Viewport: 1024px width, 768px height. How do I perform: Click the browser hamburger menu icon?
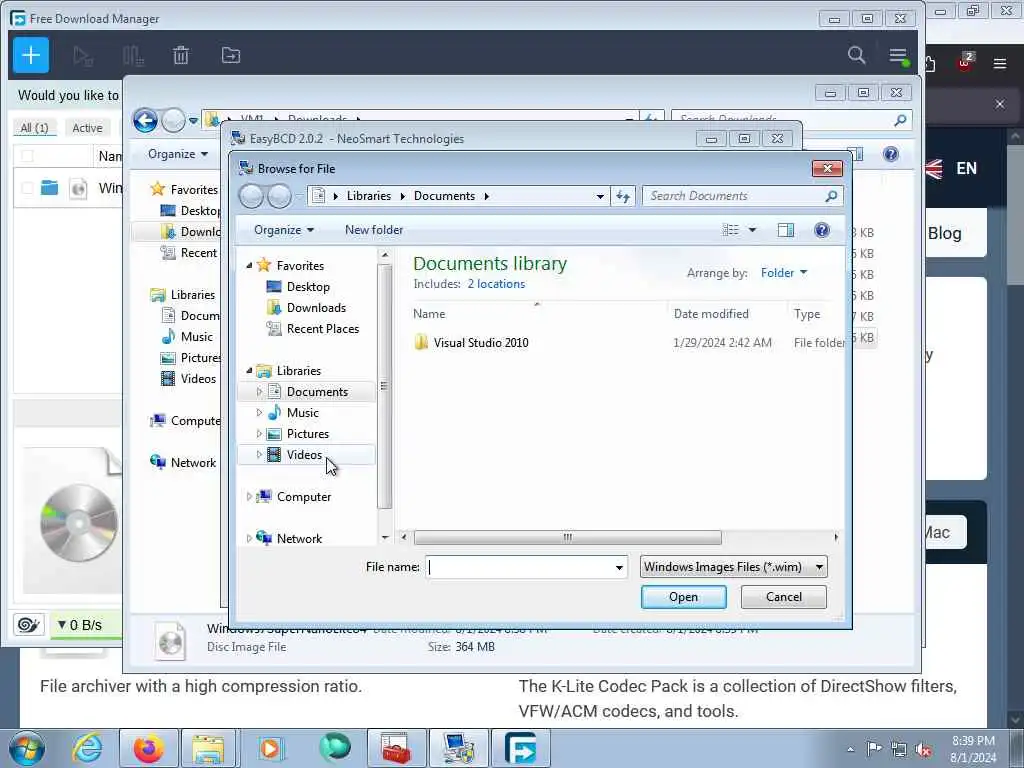[1000, 63]
